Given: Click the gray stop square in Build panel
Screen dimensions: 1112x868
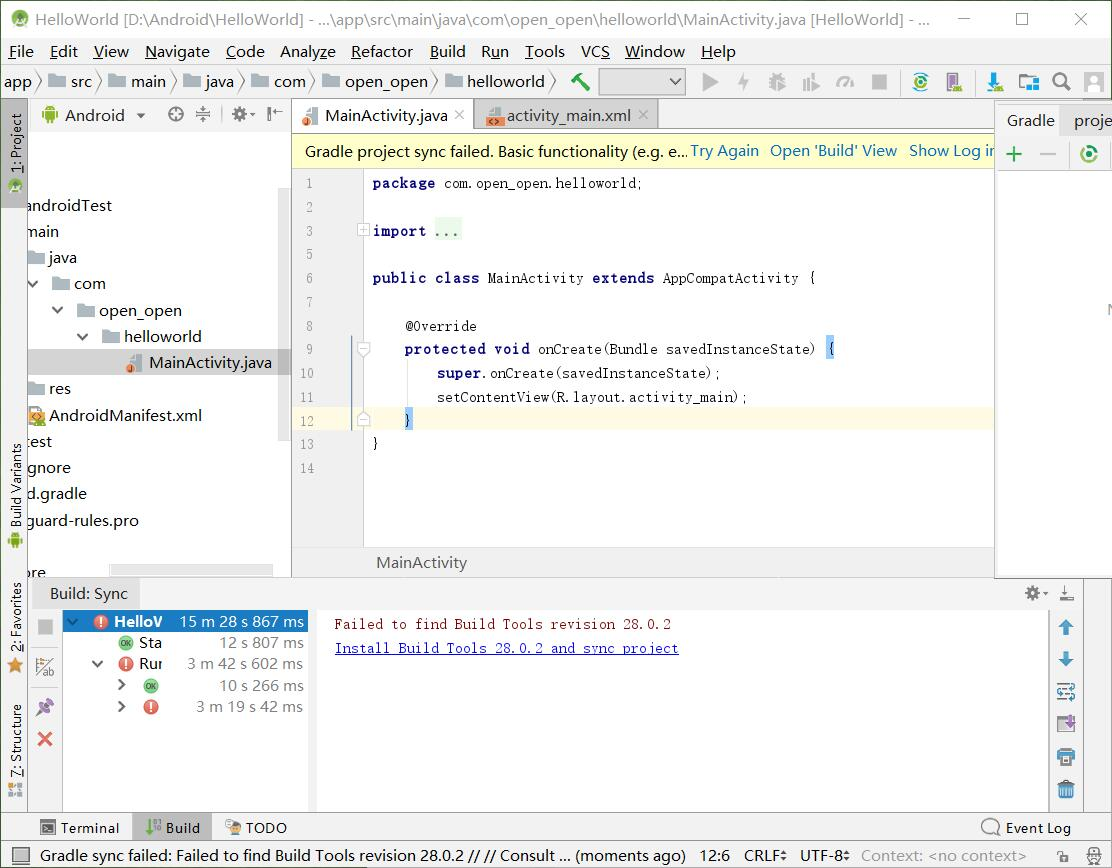Looking at the screenshot, I should pos(45,627).
